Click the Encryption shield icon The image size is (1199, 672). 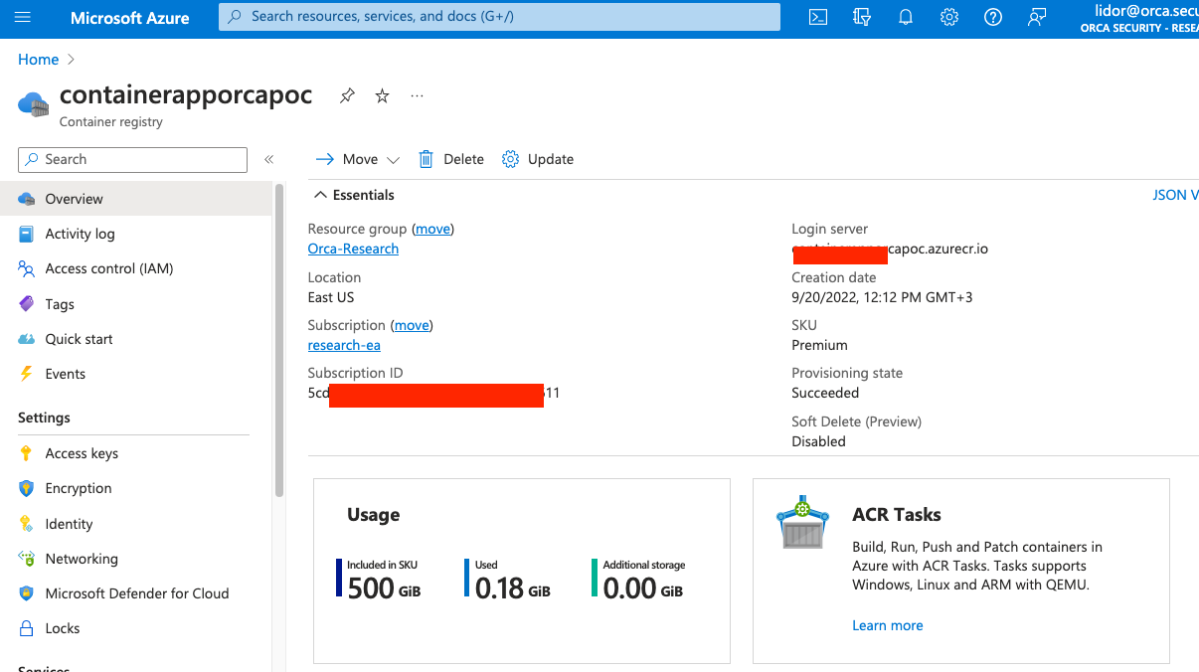tap(26, 488)
